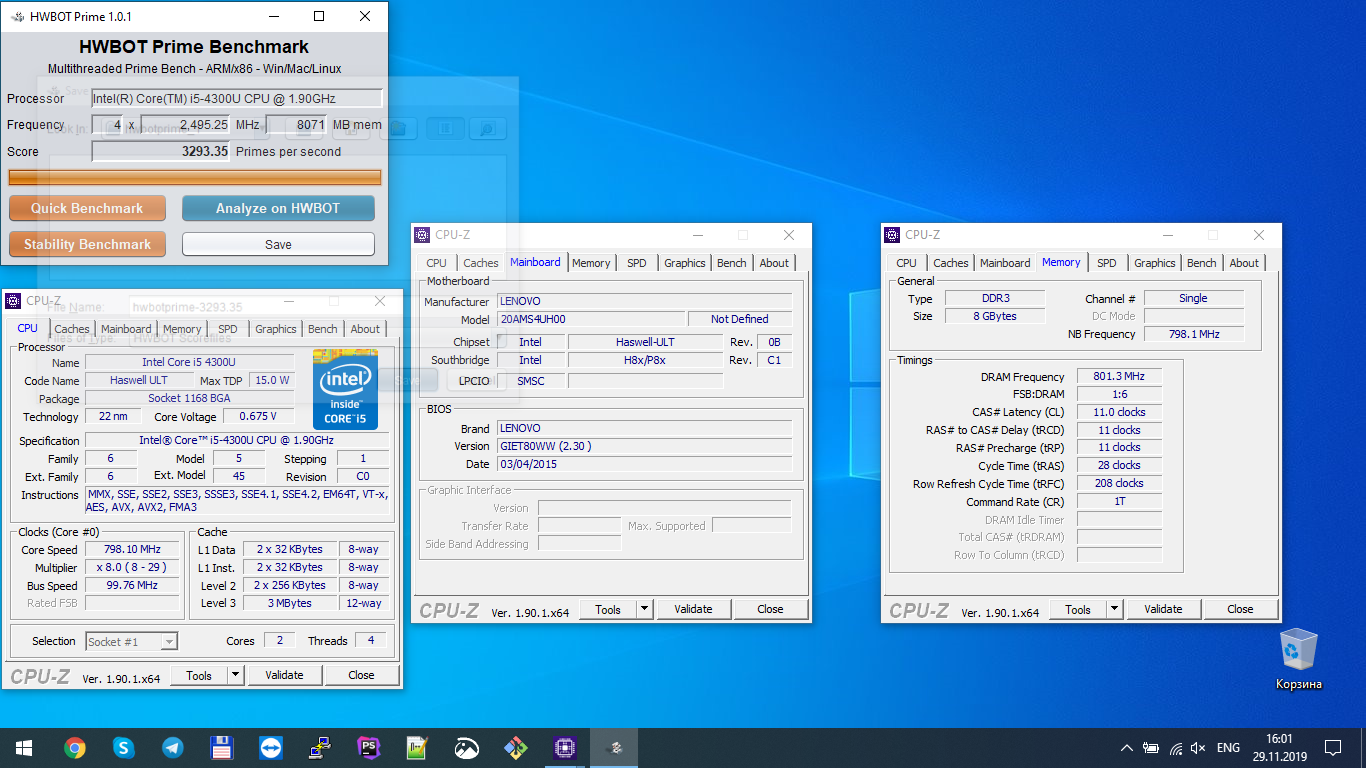The height and width of the screenshot is (768, 1366).
Task: Click the title icon of the CPU-Z CPU window
Action: pyautogui.click(x=13, y=301)
